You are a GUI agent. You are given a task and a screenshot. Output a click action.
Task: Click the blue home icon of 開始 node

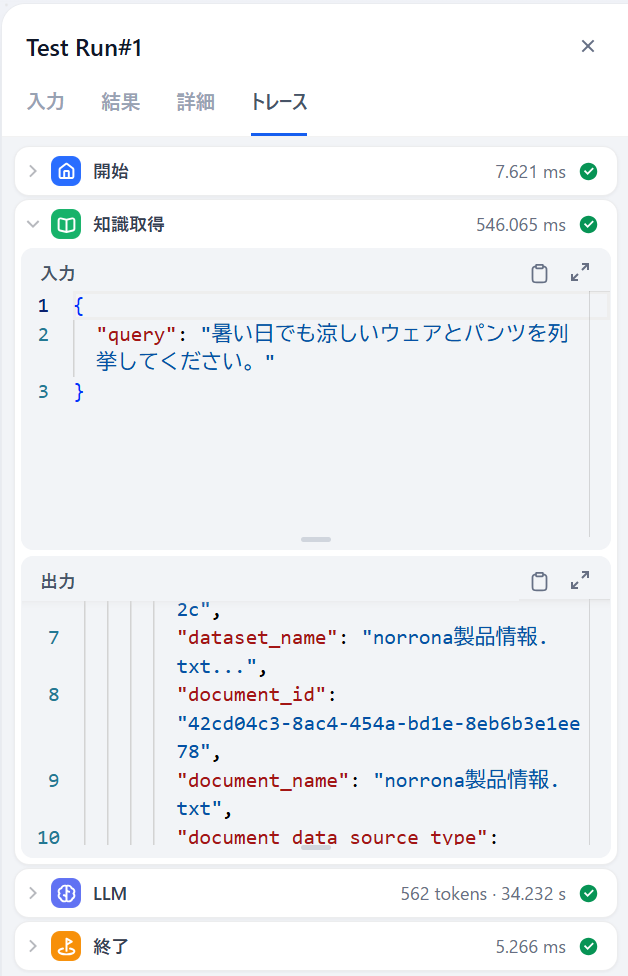click(x=66, y=171)
